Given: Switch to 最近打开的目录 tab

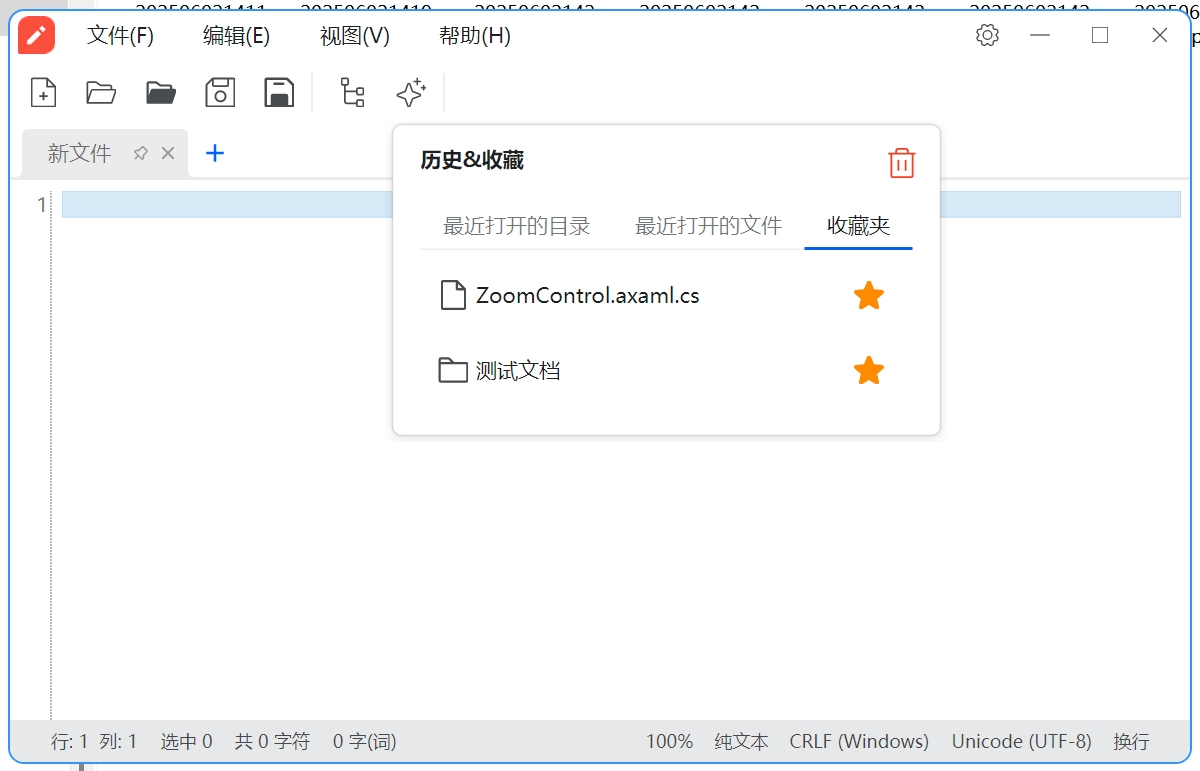Looking at the screenshot, I should 517,226.
